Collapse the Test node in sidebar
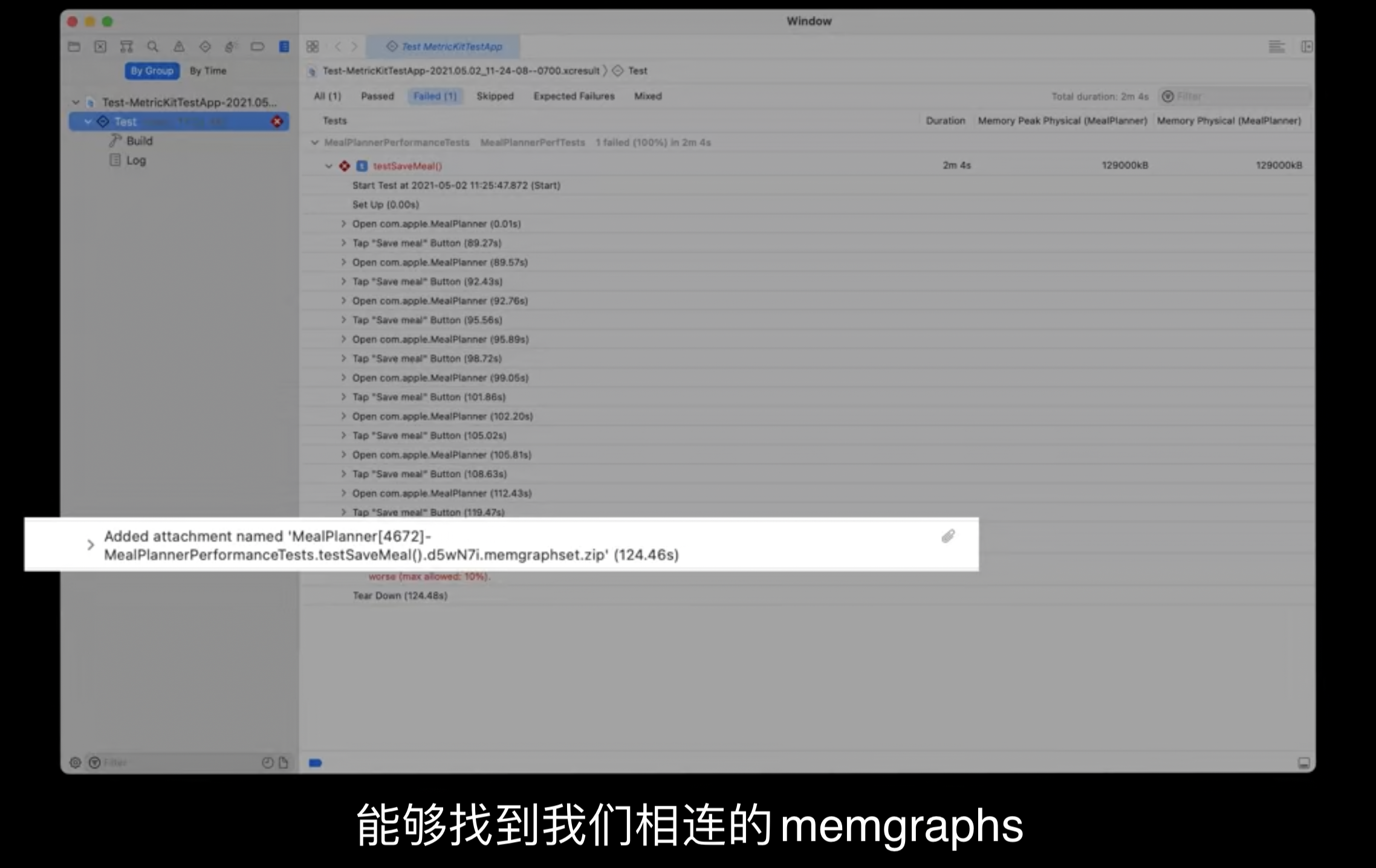 (x=88, y=121)
